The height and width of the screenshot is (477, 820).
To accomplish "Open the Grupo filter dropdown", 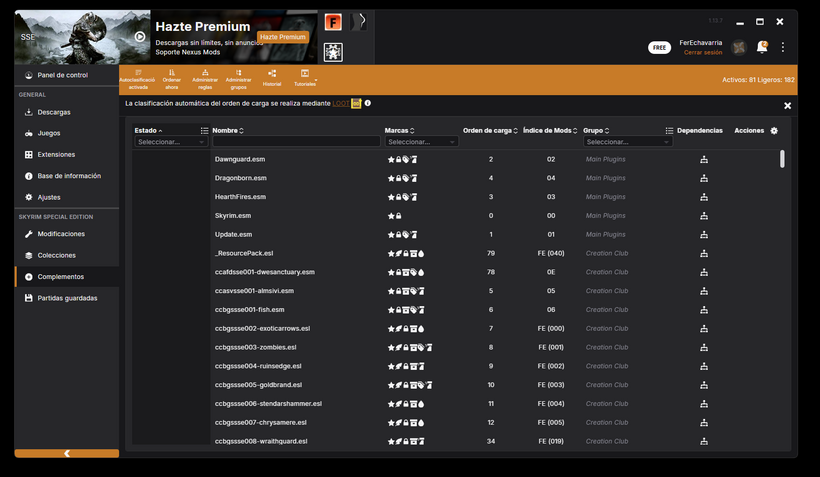I will (x=628, y=142).
